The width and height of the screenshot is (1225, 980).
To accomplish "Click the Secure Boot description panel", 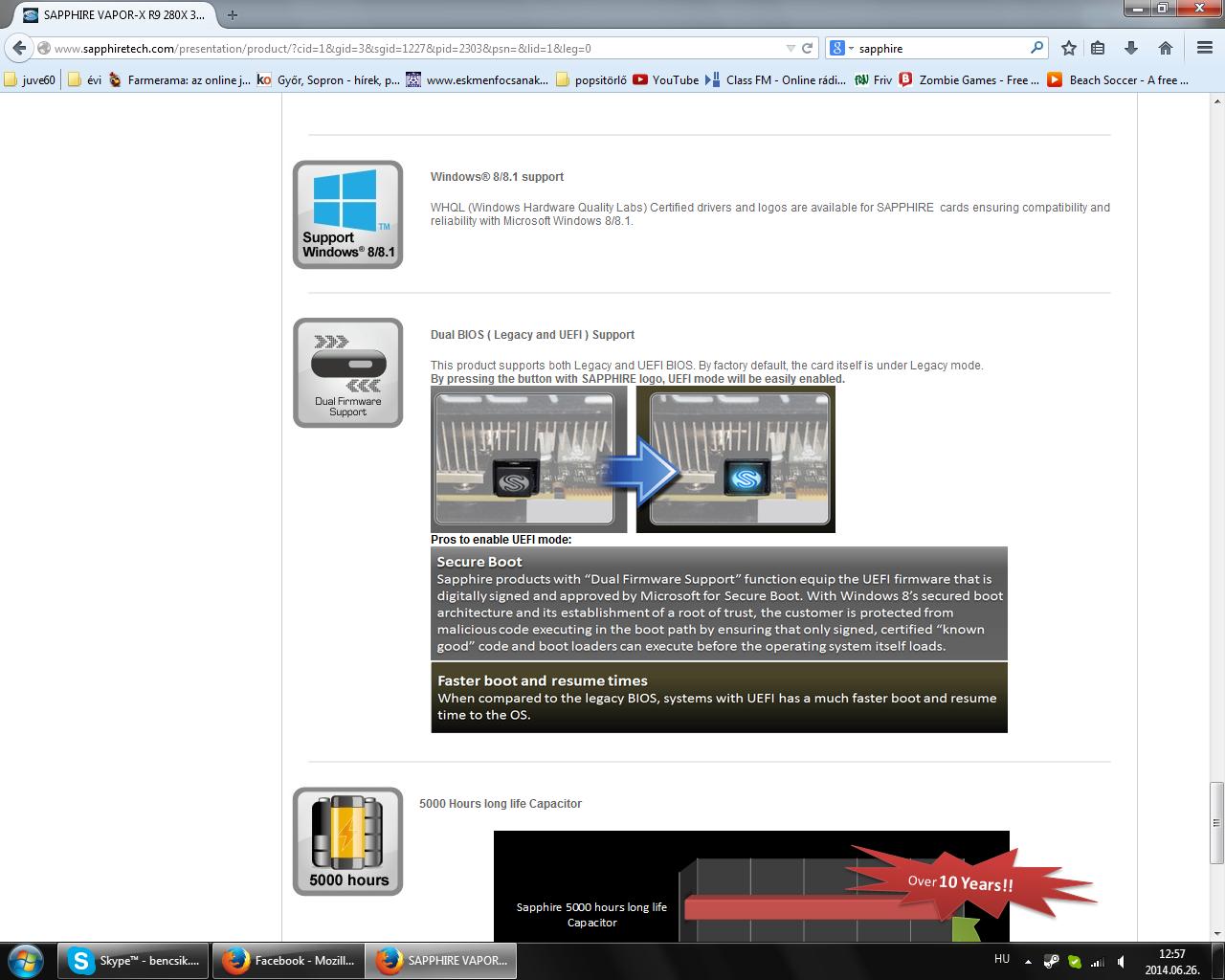I will pyautogui.click(x=719, y=603).
